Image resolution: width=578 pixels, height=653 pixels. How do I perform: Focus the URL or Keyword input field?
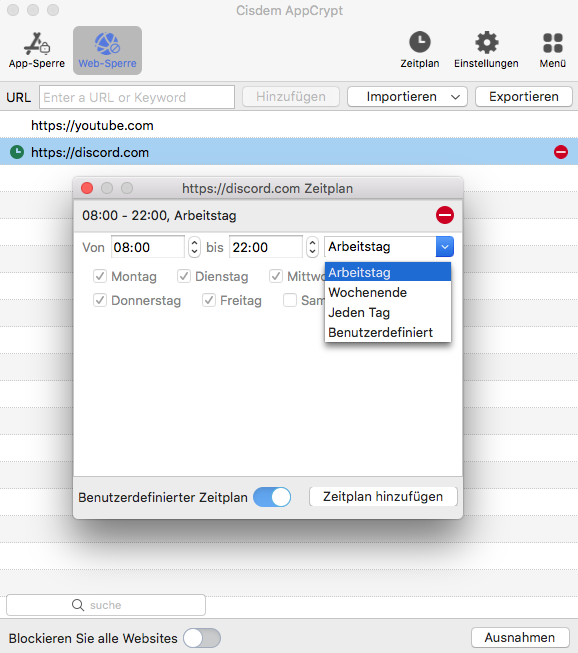point(137,97)
